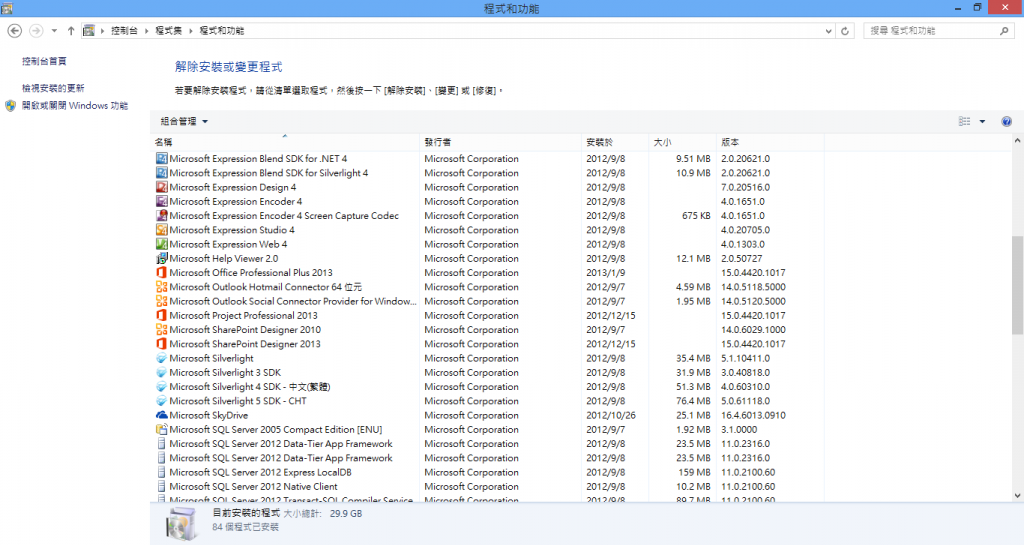This screenshot has width=1024, height=545.
Task: Click the Microsoft SkyDrive cloud icon
Action: [161, 415]
